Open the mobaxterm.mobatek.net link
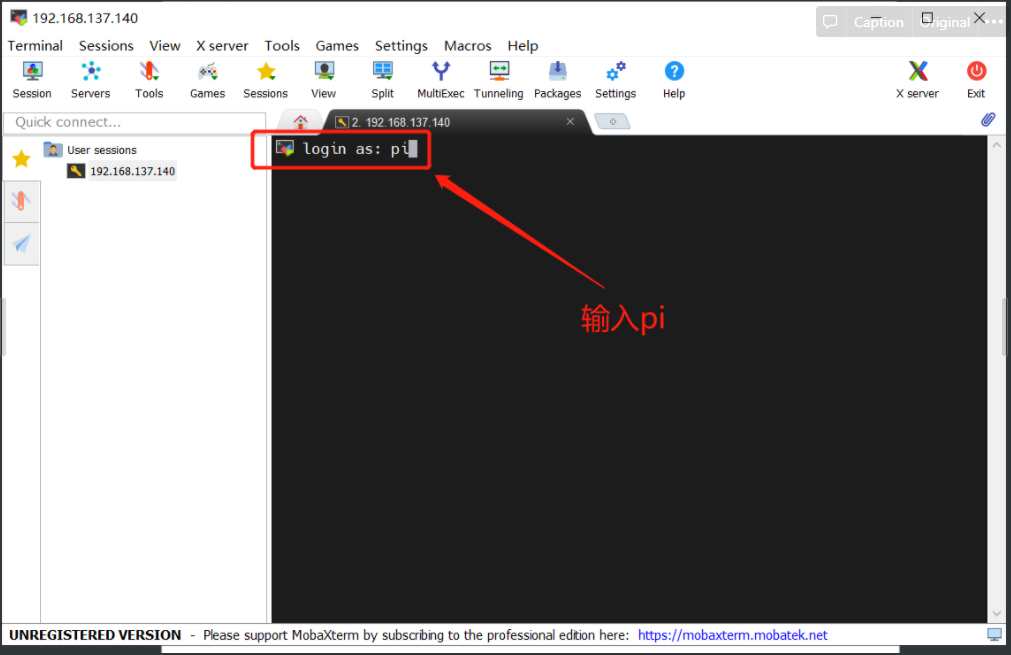Viewport: 1011px width, 655px height. click(x=732, y=635)
